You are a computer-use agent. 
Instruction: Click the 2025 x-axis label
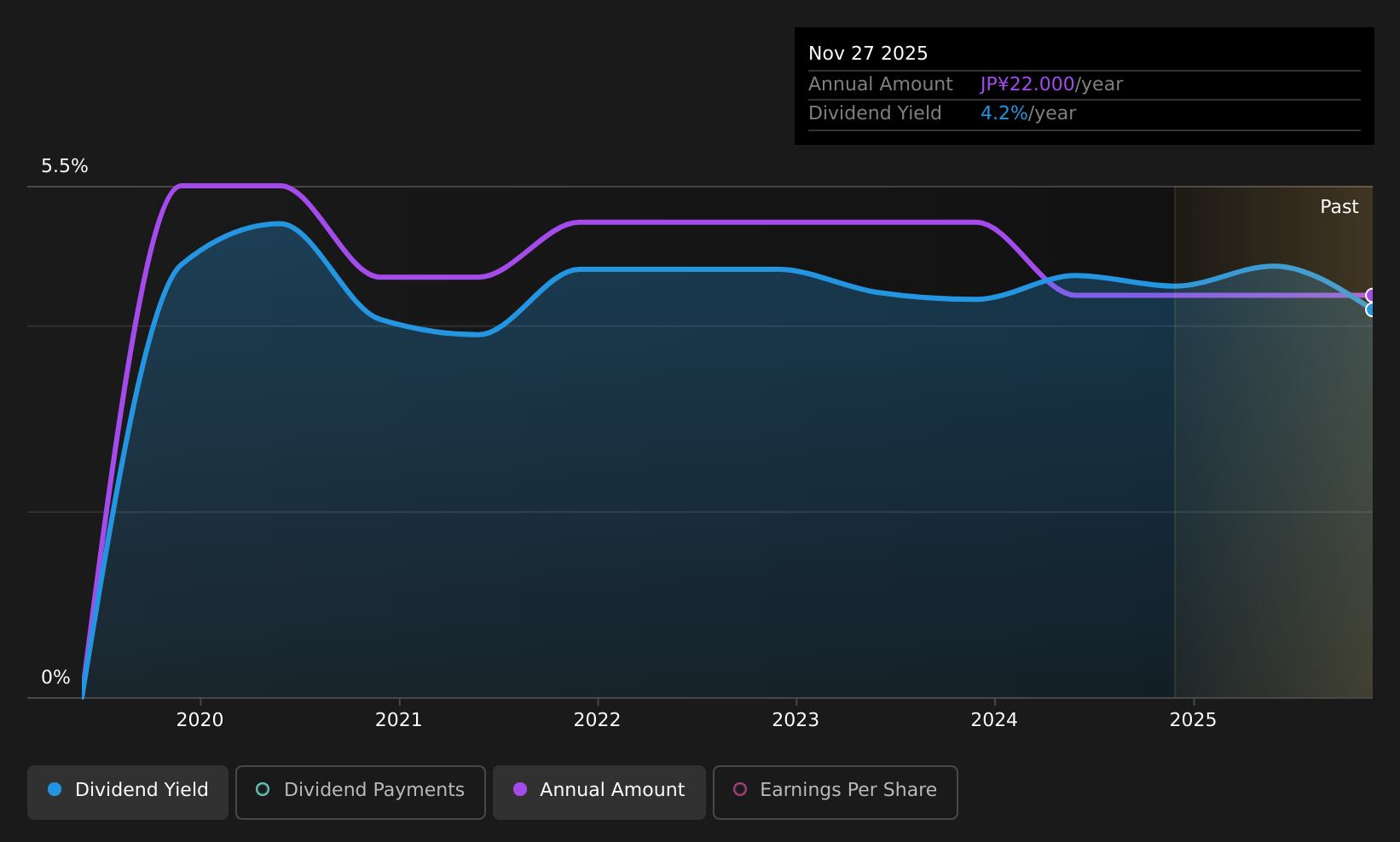(x=1193, y=720)
